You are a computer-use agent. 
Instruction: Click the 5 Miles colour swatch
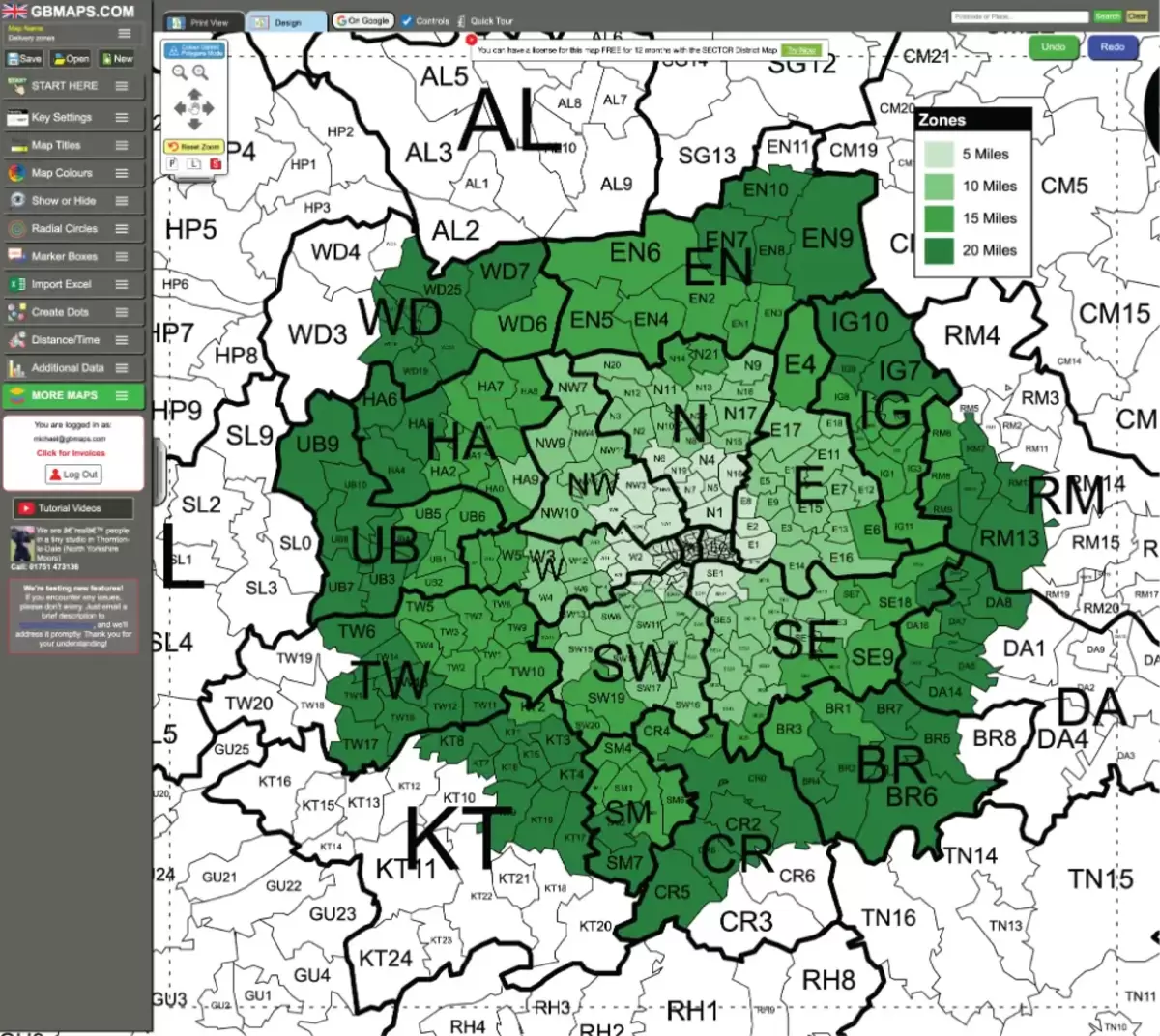click(940, 155)
